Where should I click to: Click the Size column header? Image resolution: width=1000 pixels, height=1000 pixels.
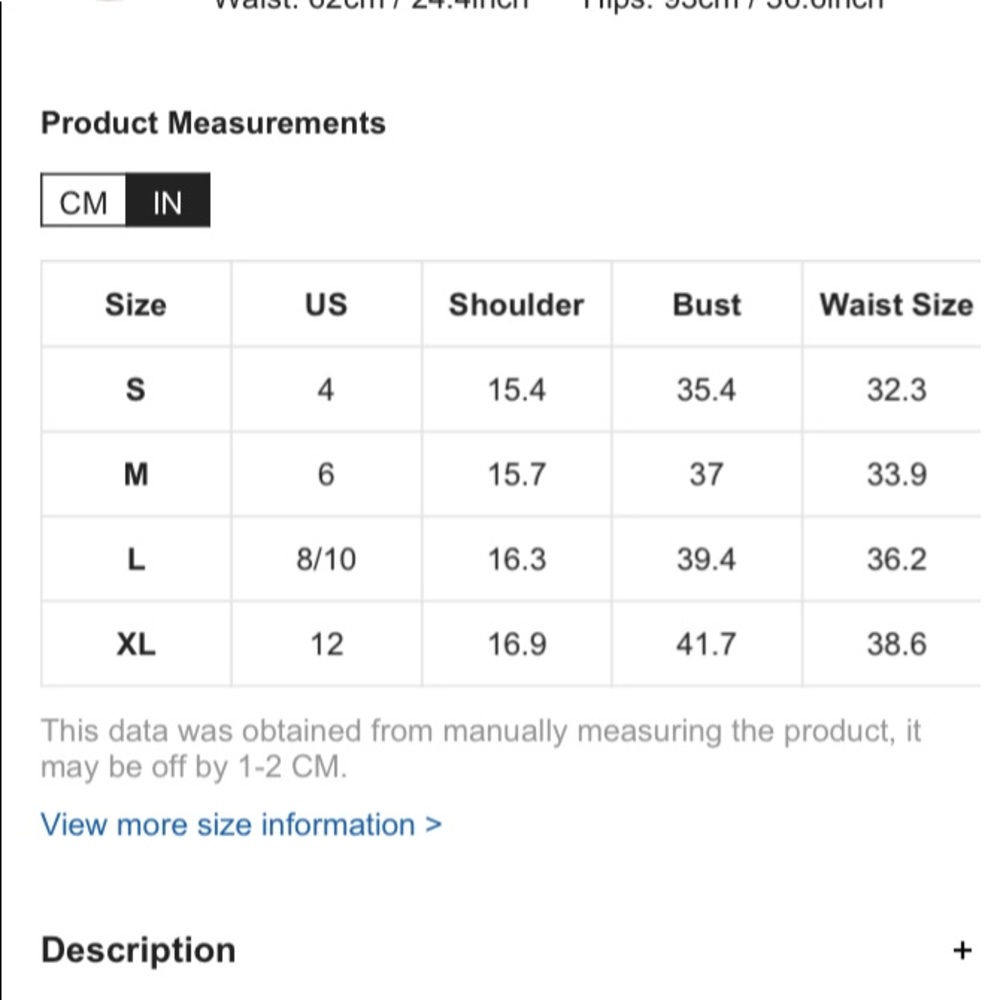point(136,305)
